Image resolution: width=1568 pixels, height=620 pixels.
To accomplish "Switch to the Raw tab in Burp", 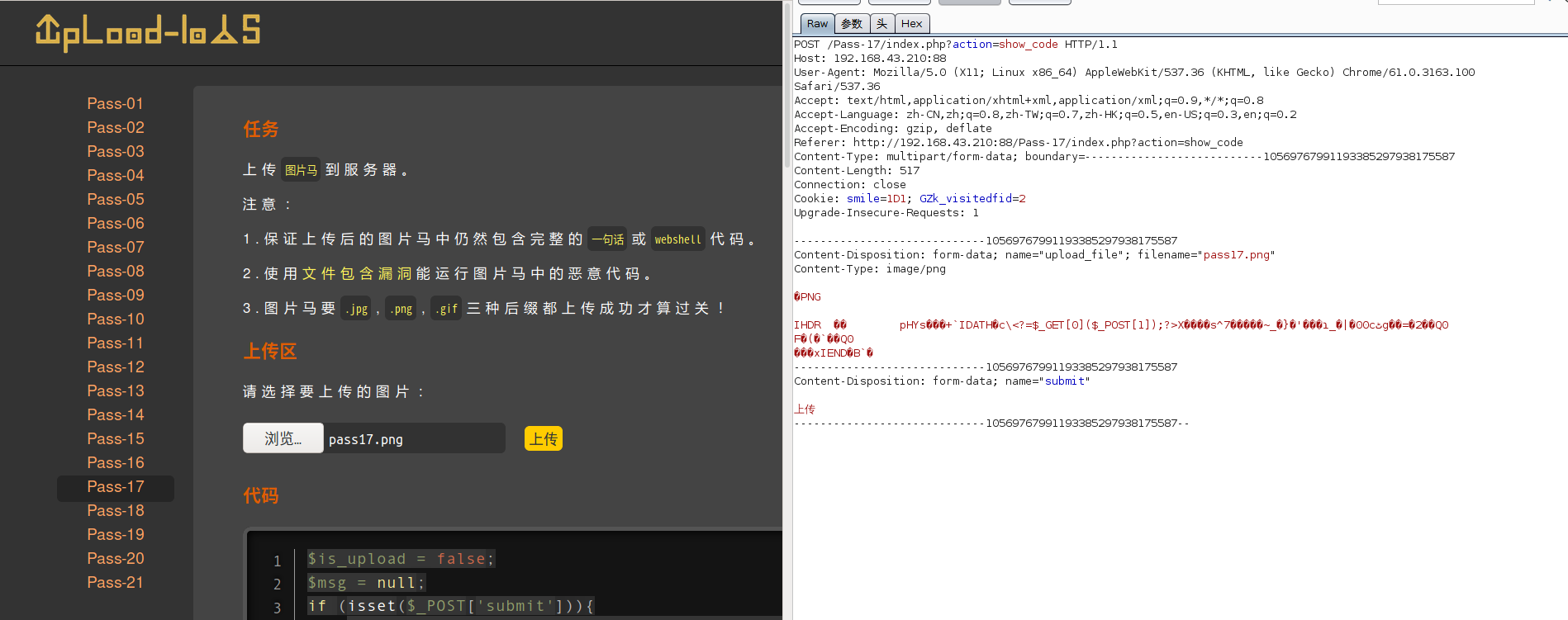I will (817, 24).
